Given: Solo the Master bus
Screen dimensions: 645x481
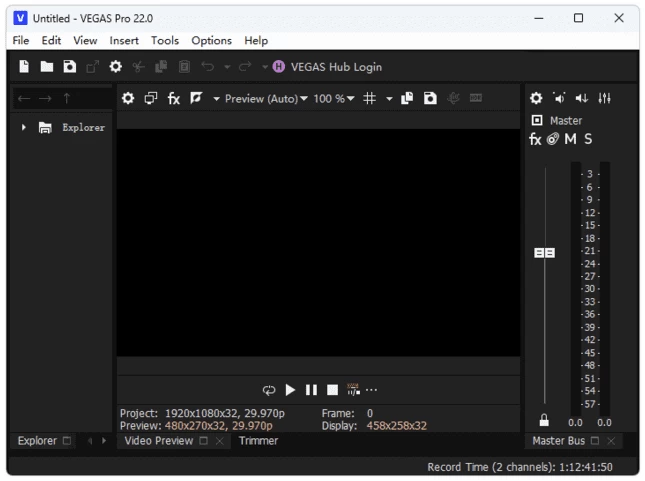Looking at the screenshot, I should (588, 139).
